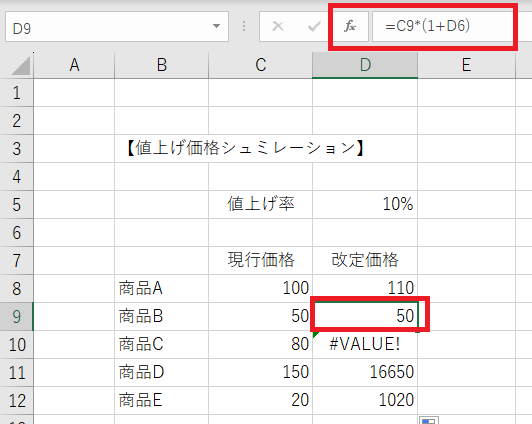Select revised price cell showing 1020
The width and height of the screenshot is (532, 424).
point(365,401)
